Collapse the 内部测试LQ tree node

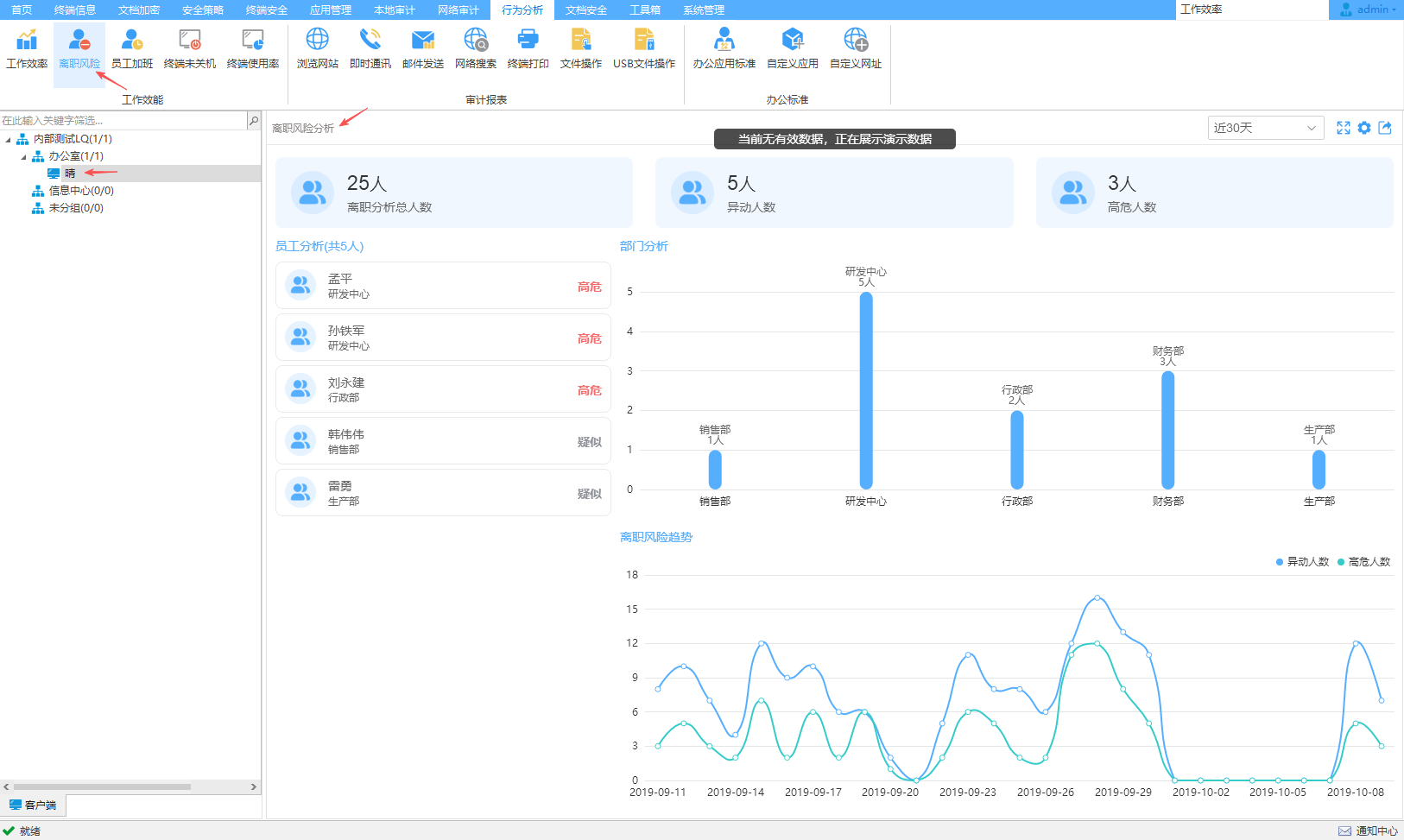tap(9, 139)
